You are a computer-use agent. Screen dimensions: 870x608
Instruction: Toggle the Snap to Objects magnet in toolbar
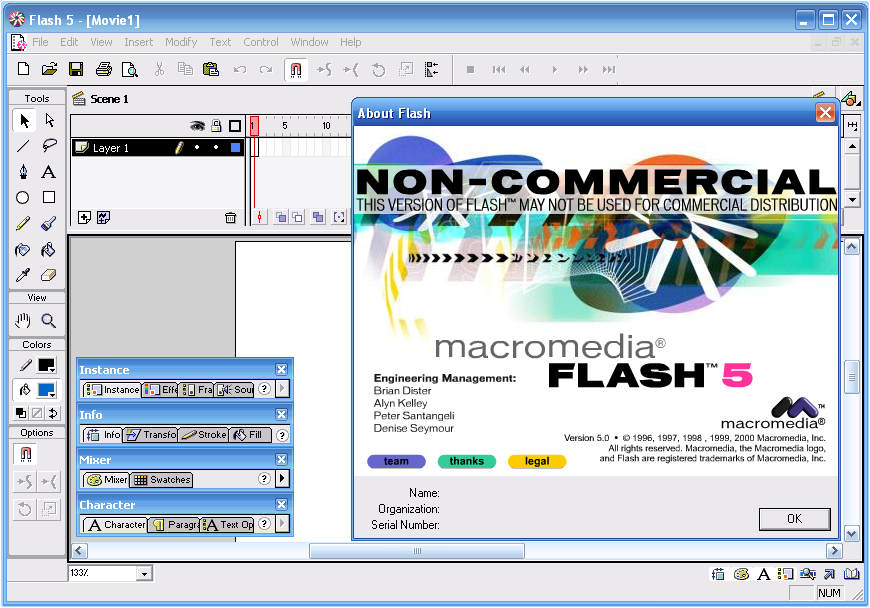click(x=296, y=69)
